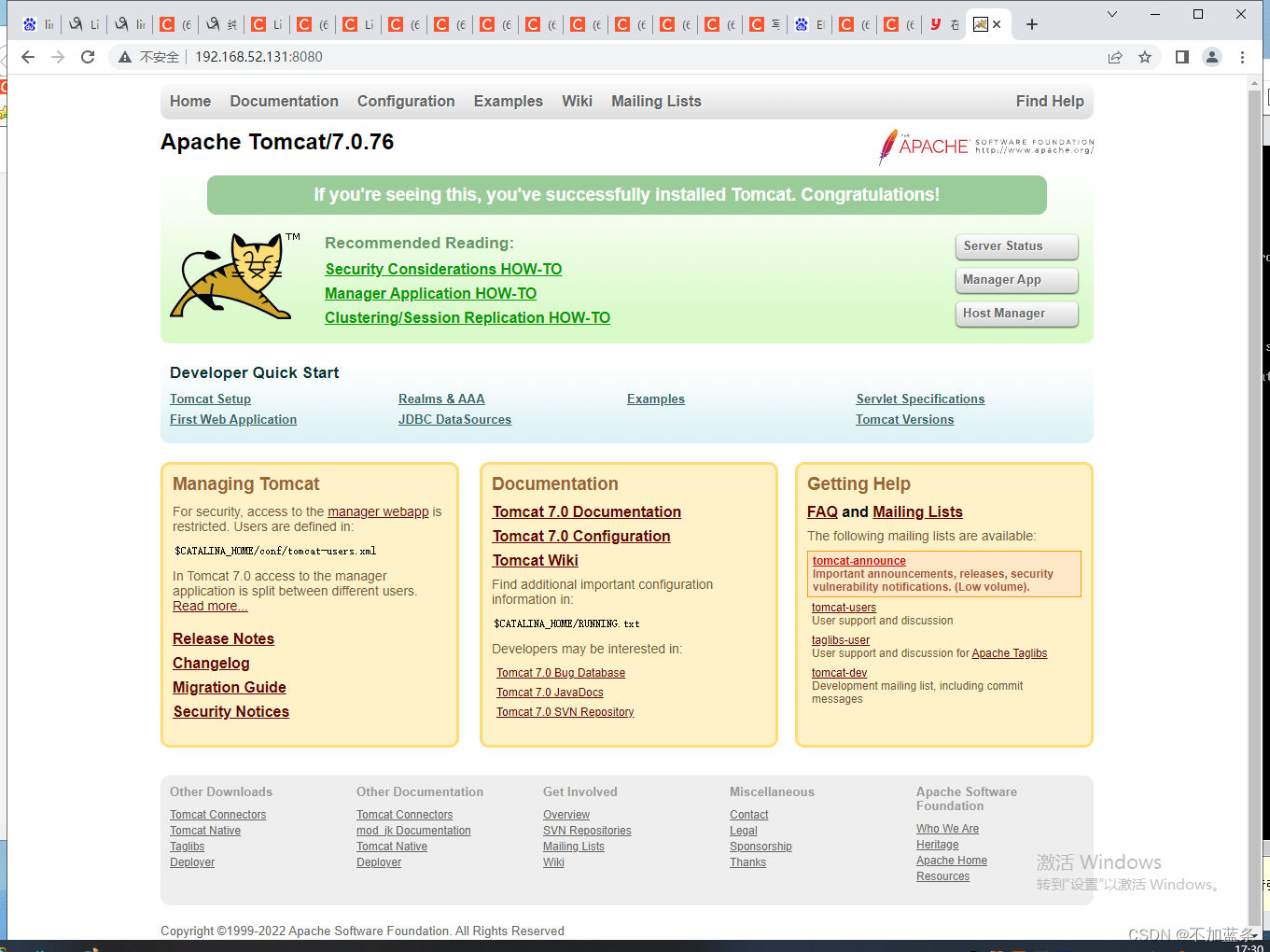This screenshot has height=952, width=1270.
Task: Open the Configuration nav item
Action: (406, 101)
